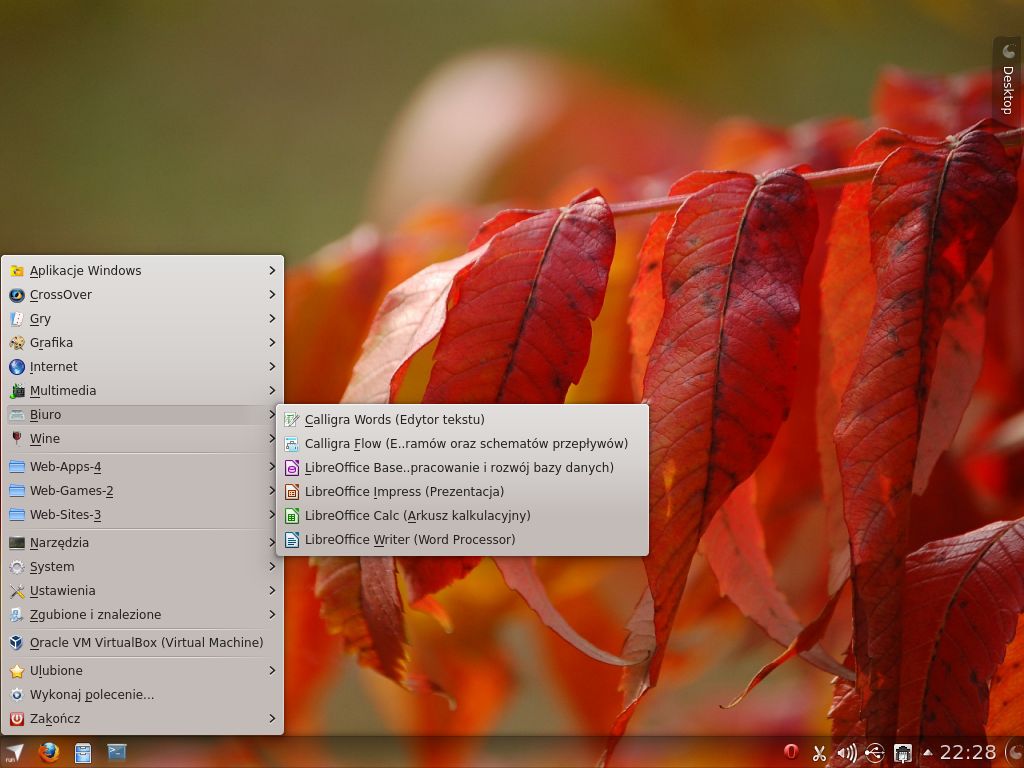
Task: Select the Narzędzia entry
Action: [142, 543]
